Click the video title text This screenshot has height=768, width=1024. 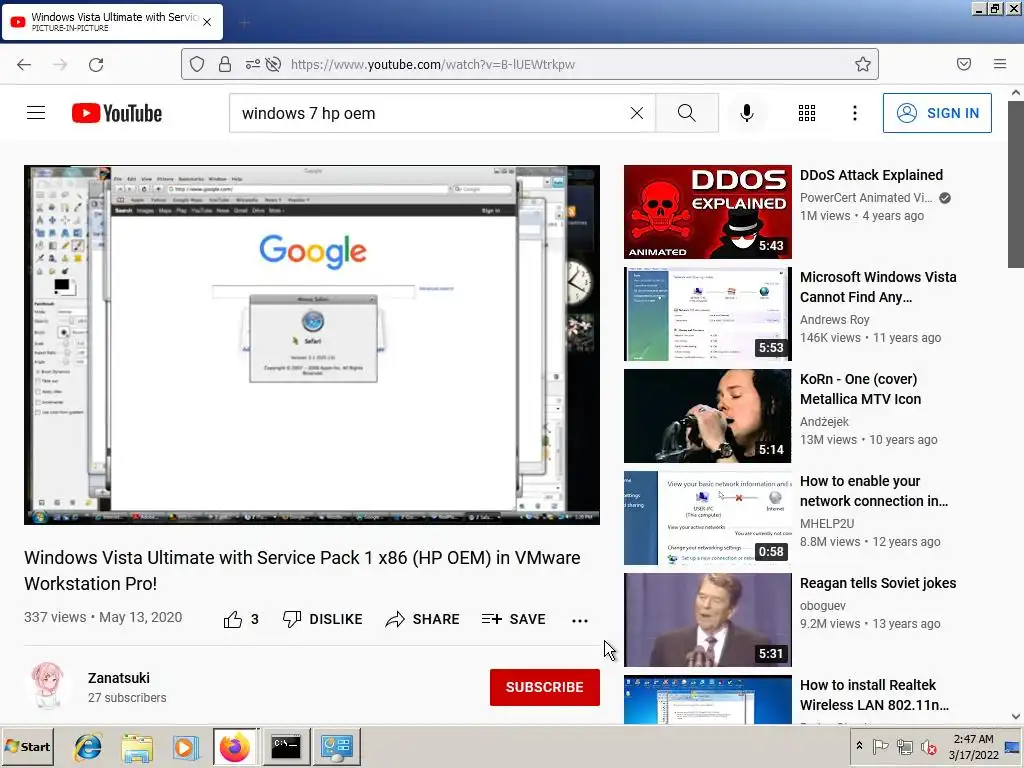click(302, 570)
